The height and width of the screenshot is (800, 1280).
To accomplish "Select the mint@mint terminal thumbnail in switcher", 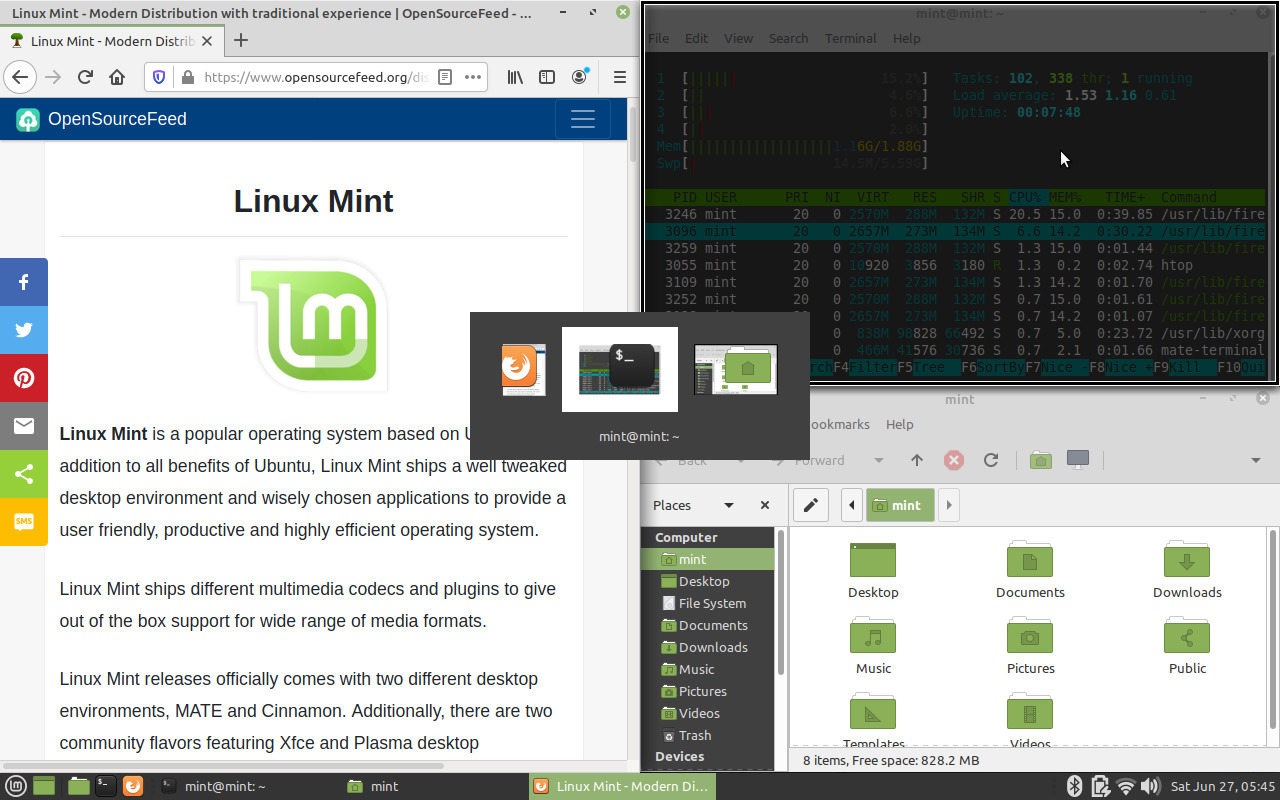I will tap(619, 369).
